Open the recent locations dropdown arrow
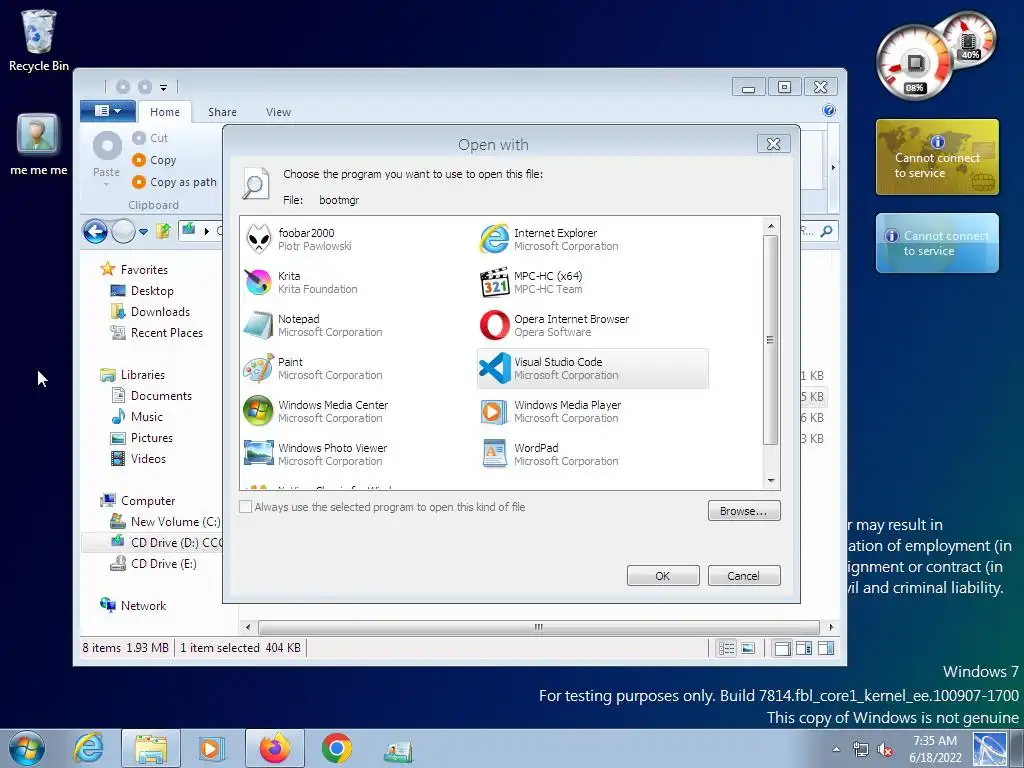Viewport: 1024px width, 768px height. pos(143,231)
